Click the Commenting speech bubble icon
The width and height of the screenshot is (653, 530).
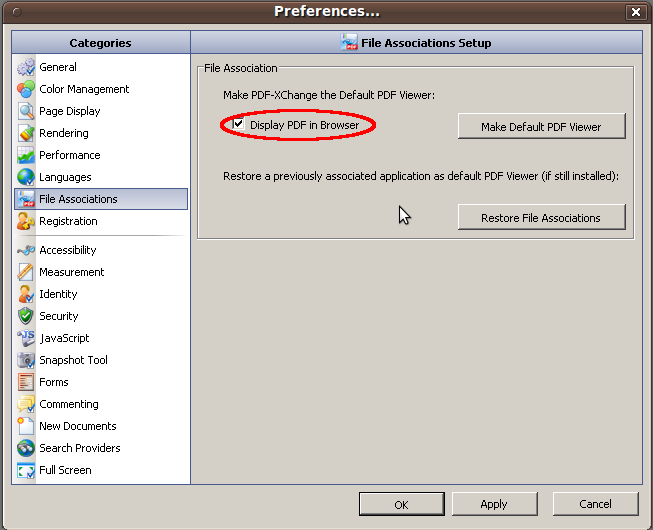coord(26,404)
